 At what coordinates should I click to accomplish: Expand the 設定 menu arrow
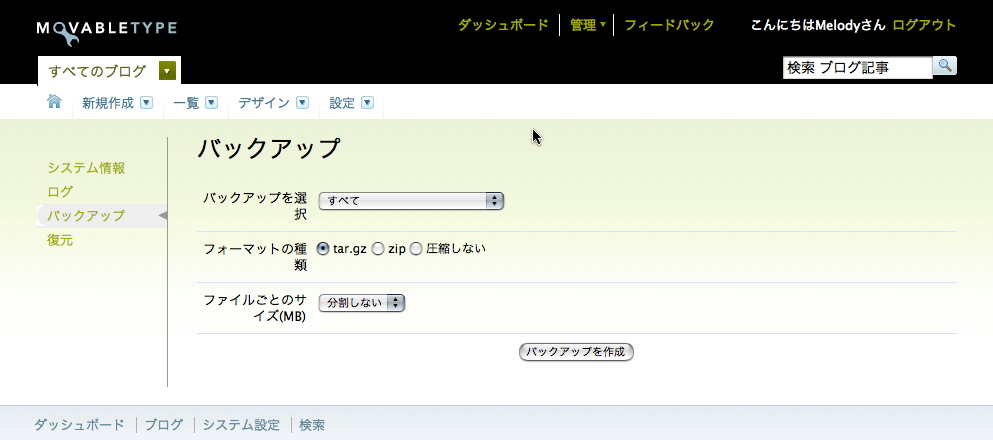[367, 103]
